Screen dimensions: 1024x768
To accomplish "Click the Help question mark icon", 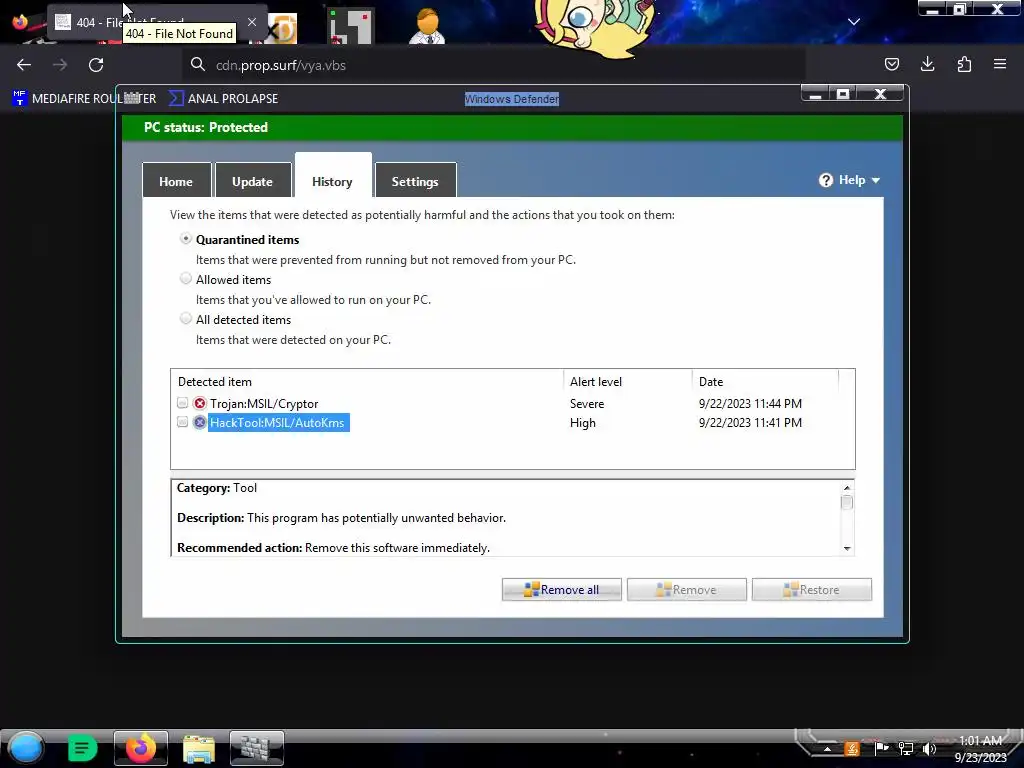I will tap(826, 180).
